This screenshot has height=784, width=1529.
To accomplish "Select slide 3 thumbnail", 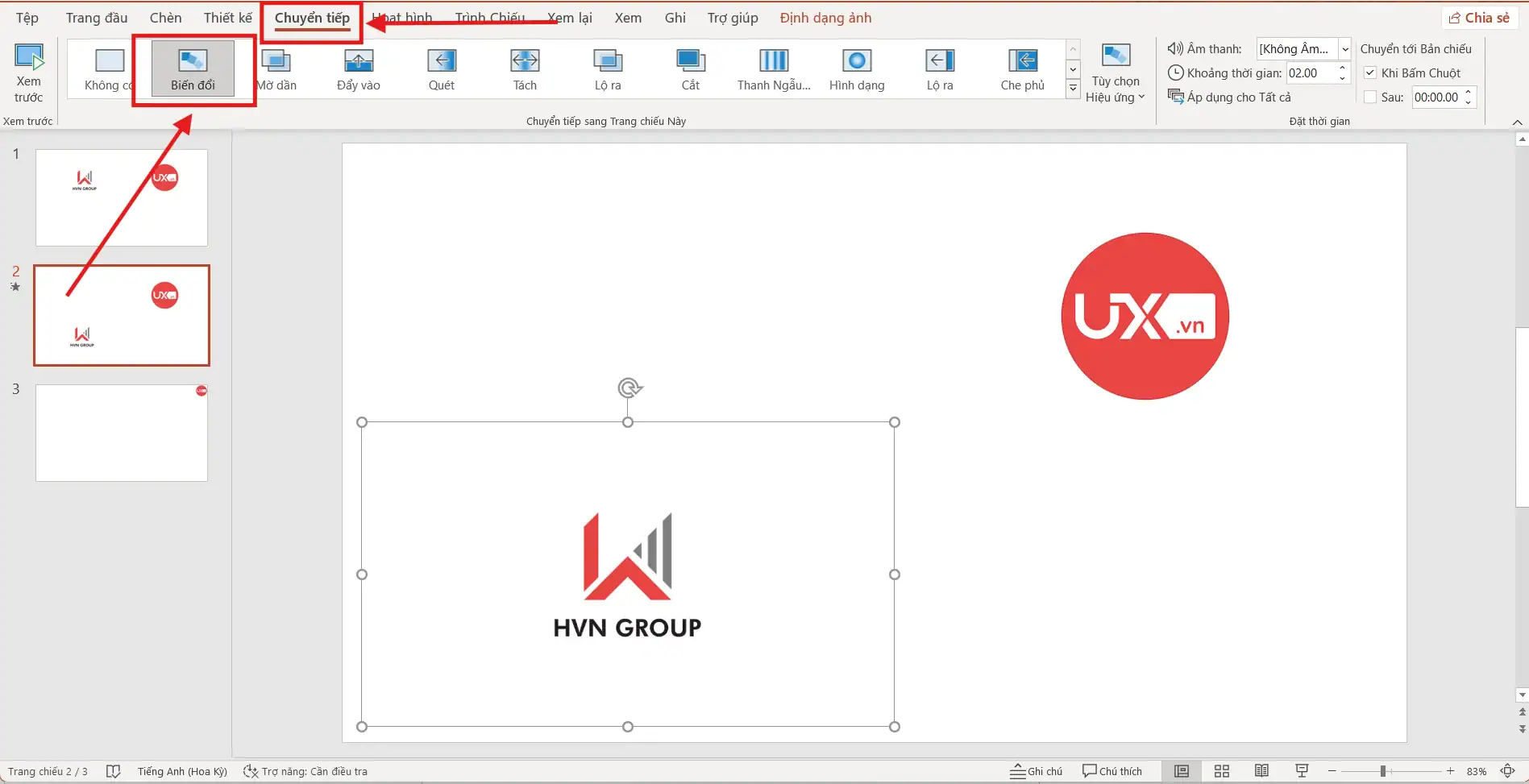I will [122, 433].
